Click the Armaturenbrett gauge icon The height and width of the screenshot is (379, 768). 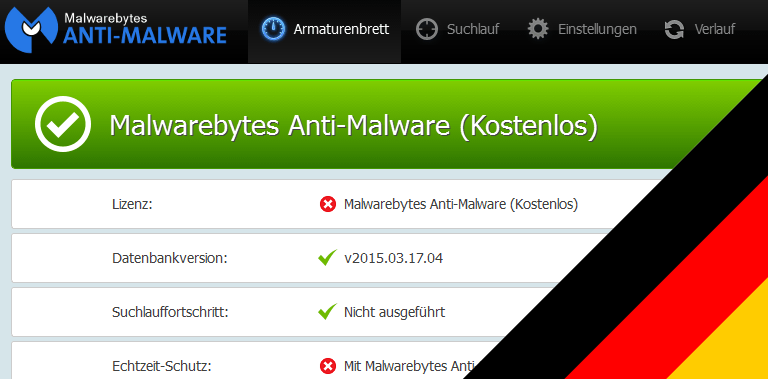tap(273, 29)
